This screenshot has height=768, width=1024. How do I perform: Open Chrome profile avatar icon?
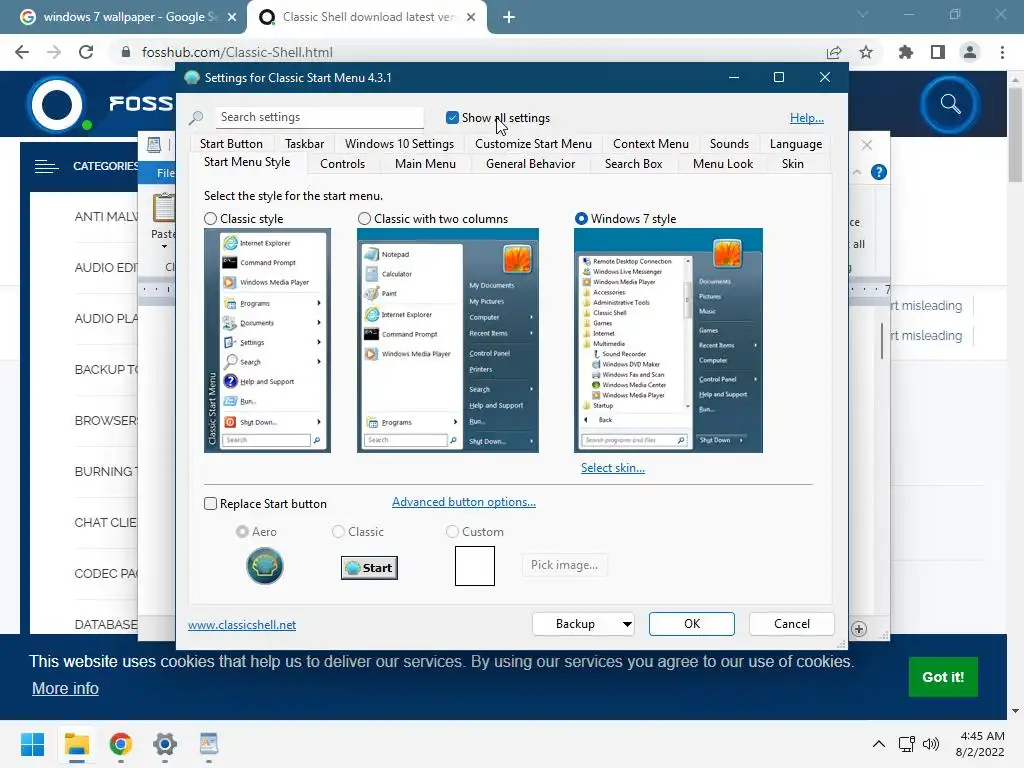[970, 52]
